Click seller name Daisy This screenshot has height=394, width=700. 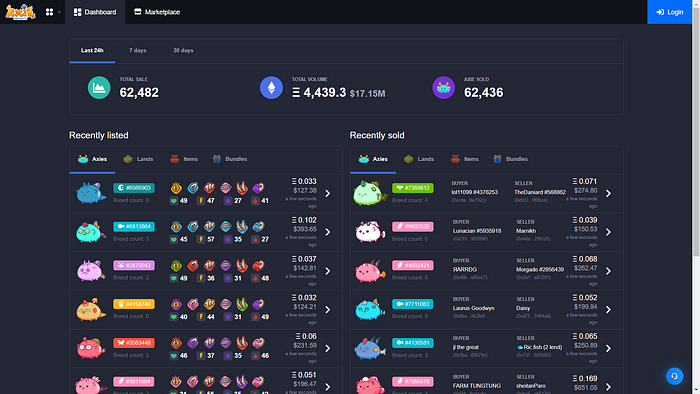[x=523, y=308]
